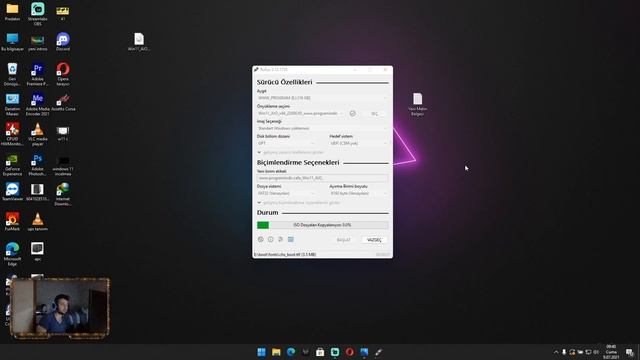Open File Explorer from the taskbar

(276, 352)
